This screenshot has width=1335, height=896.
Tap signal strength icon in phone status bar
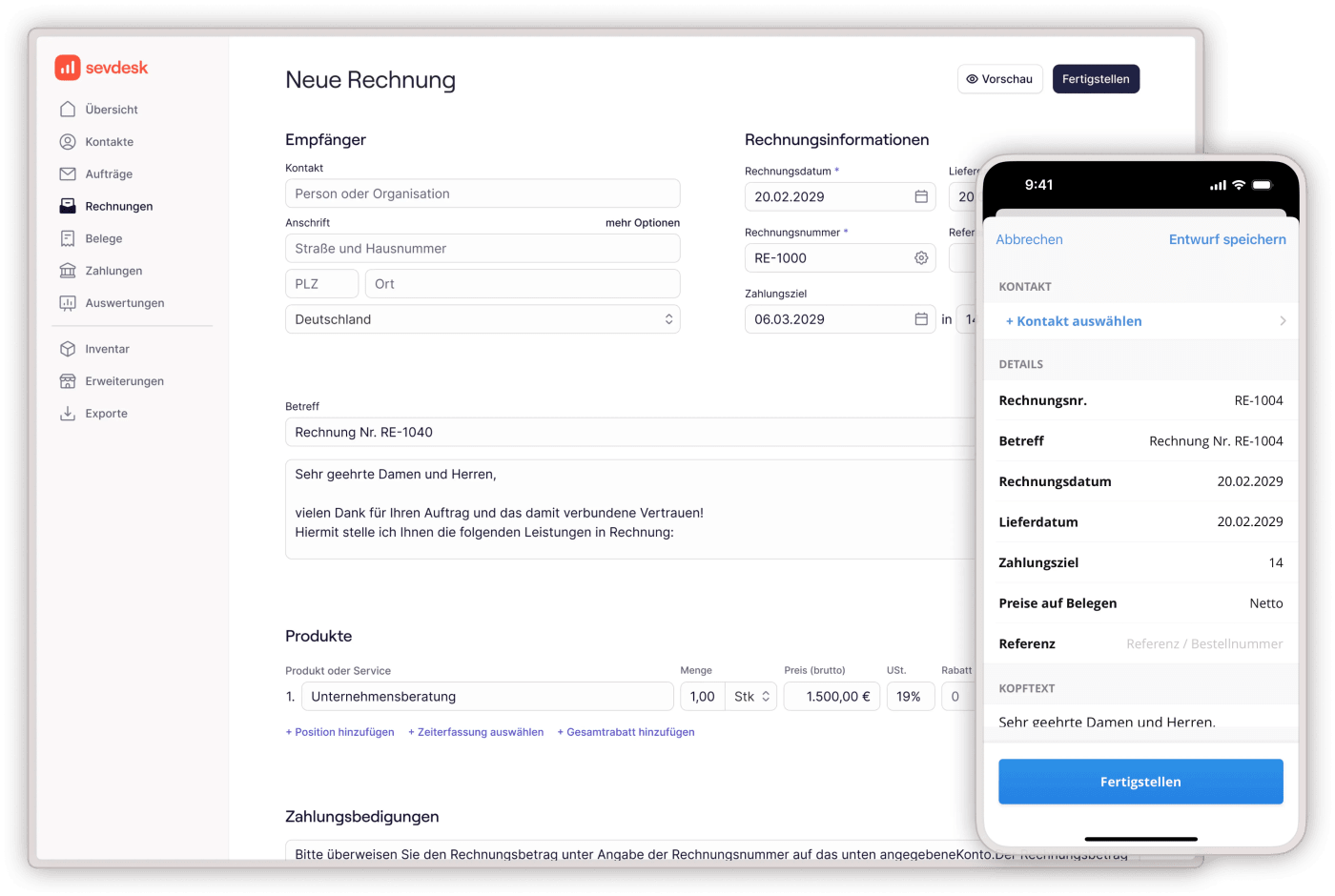tap(1218, 185)
